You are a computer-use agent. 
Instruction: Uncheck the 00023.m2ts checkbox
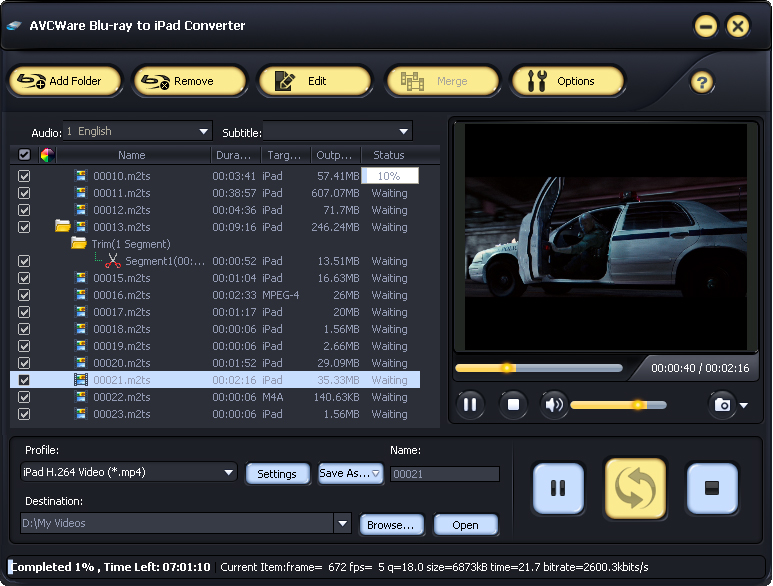(x=24, y=414)
